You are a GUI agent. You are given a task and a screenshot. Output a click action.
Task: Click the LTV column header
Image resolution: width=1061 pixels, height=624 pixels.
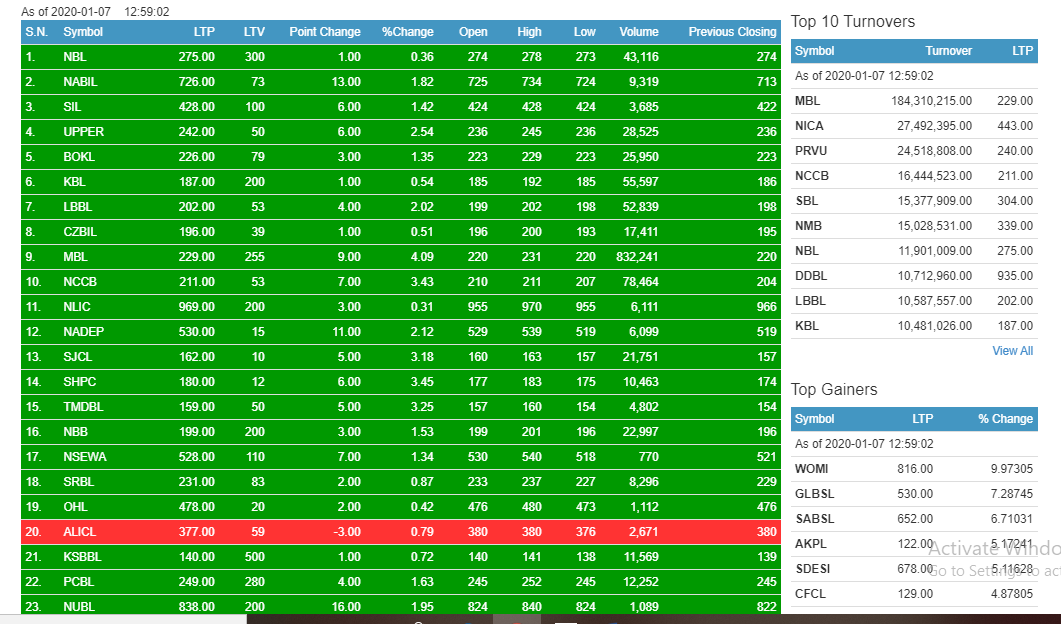[254, 32]
